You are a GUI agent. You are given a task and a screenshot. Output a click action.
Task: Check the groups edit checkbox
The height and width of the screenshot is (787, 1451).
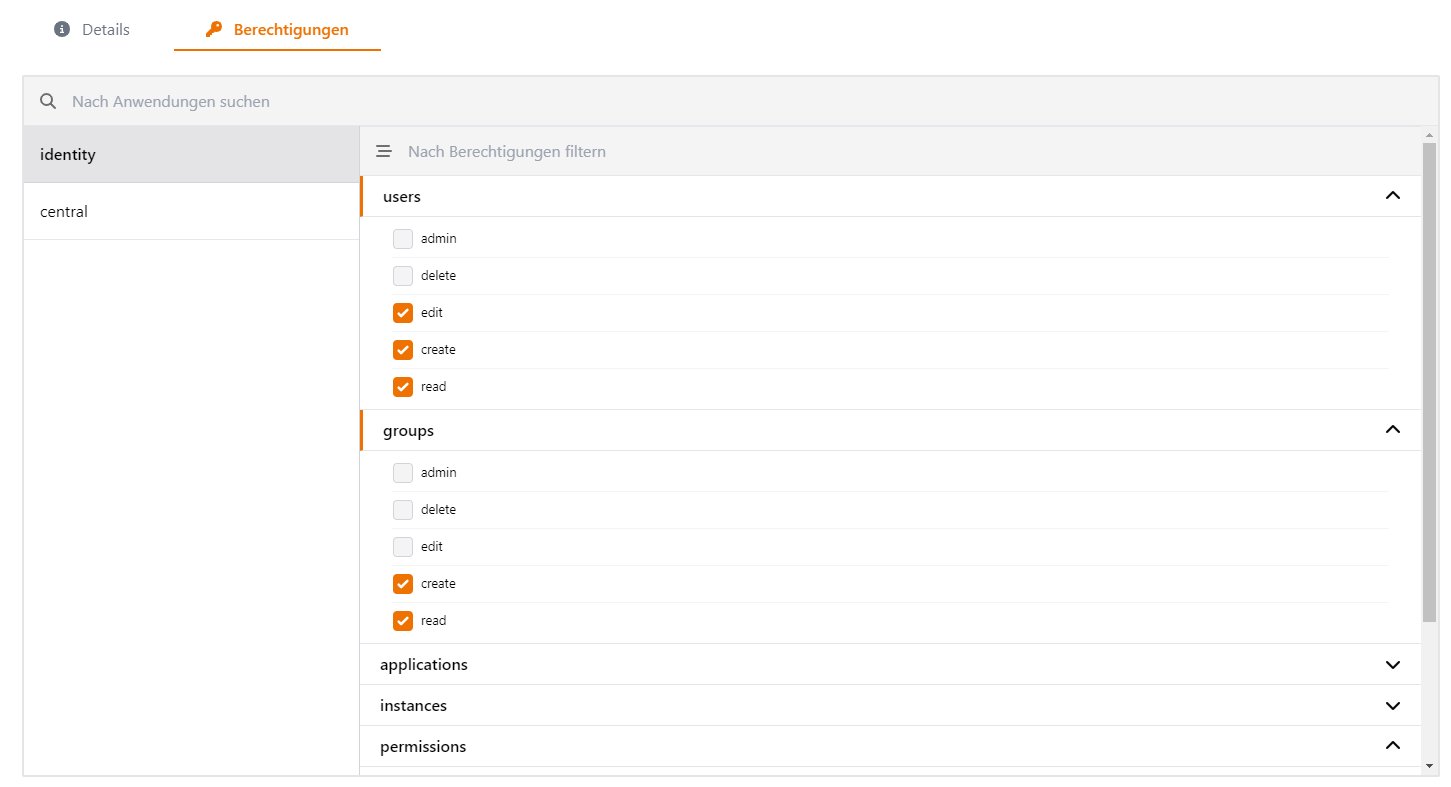click(x=403, y=547)
